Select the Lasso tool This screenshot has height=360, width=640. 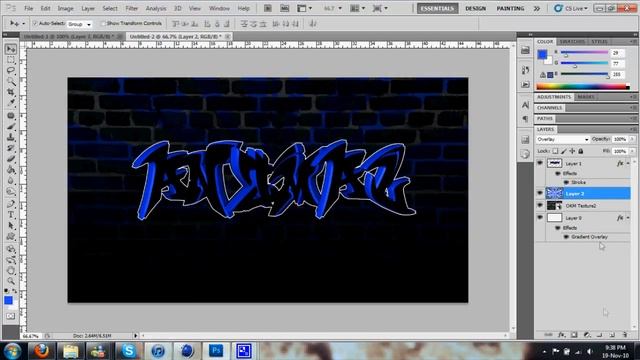[11, 71]
